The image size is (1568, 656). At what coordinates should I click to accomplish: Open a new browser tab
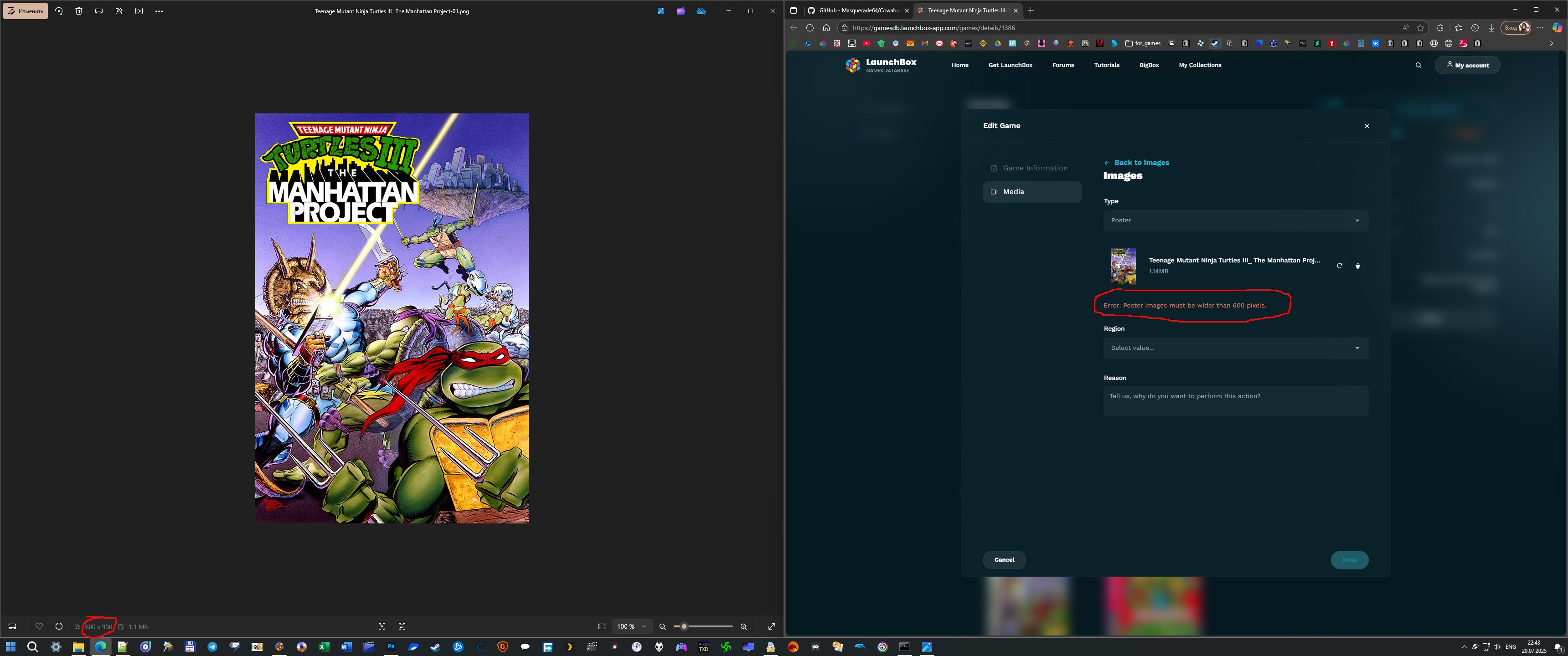coord(1031,10)
